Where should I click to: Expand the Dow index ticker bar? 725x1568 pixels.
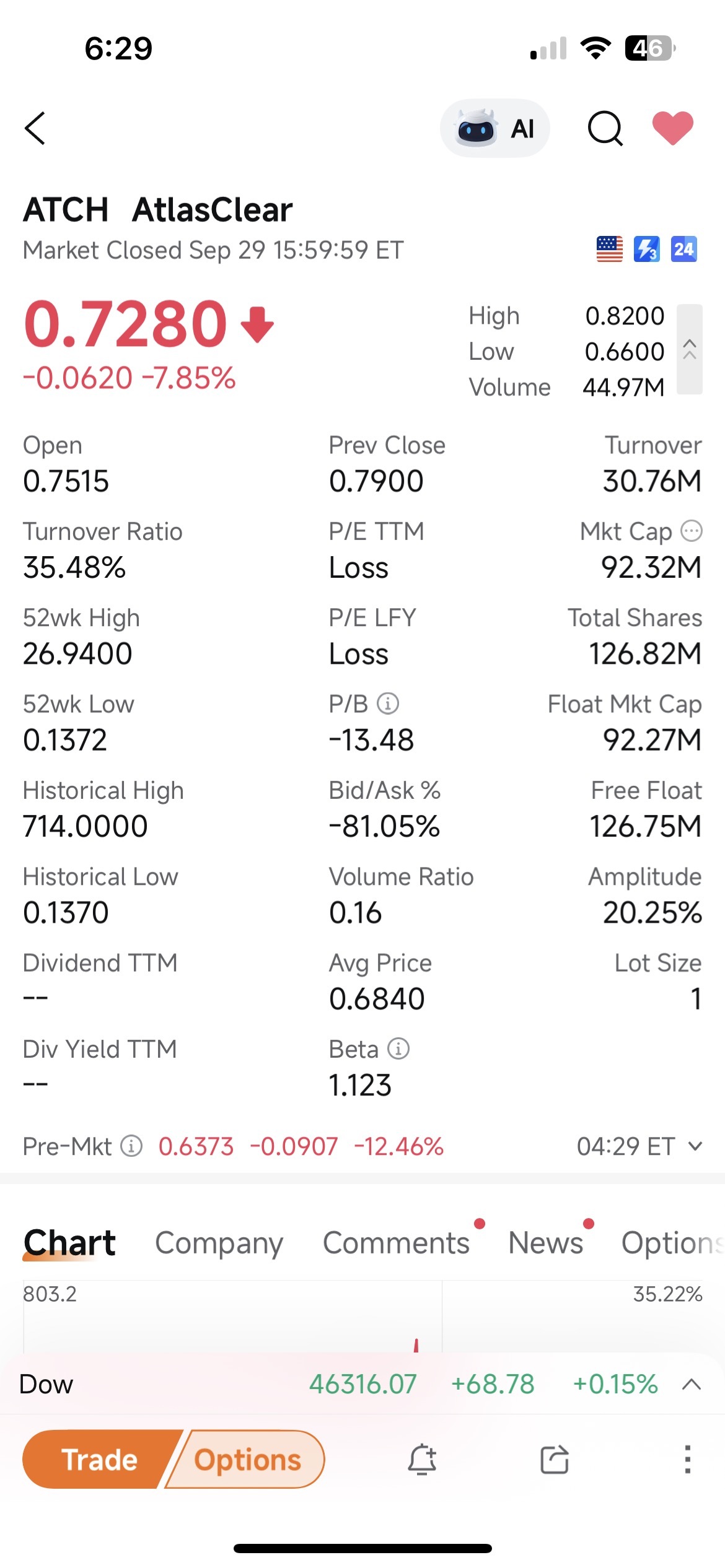692,1385
